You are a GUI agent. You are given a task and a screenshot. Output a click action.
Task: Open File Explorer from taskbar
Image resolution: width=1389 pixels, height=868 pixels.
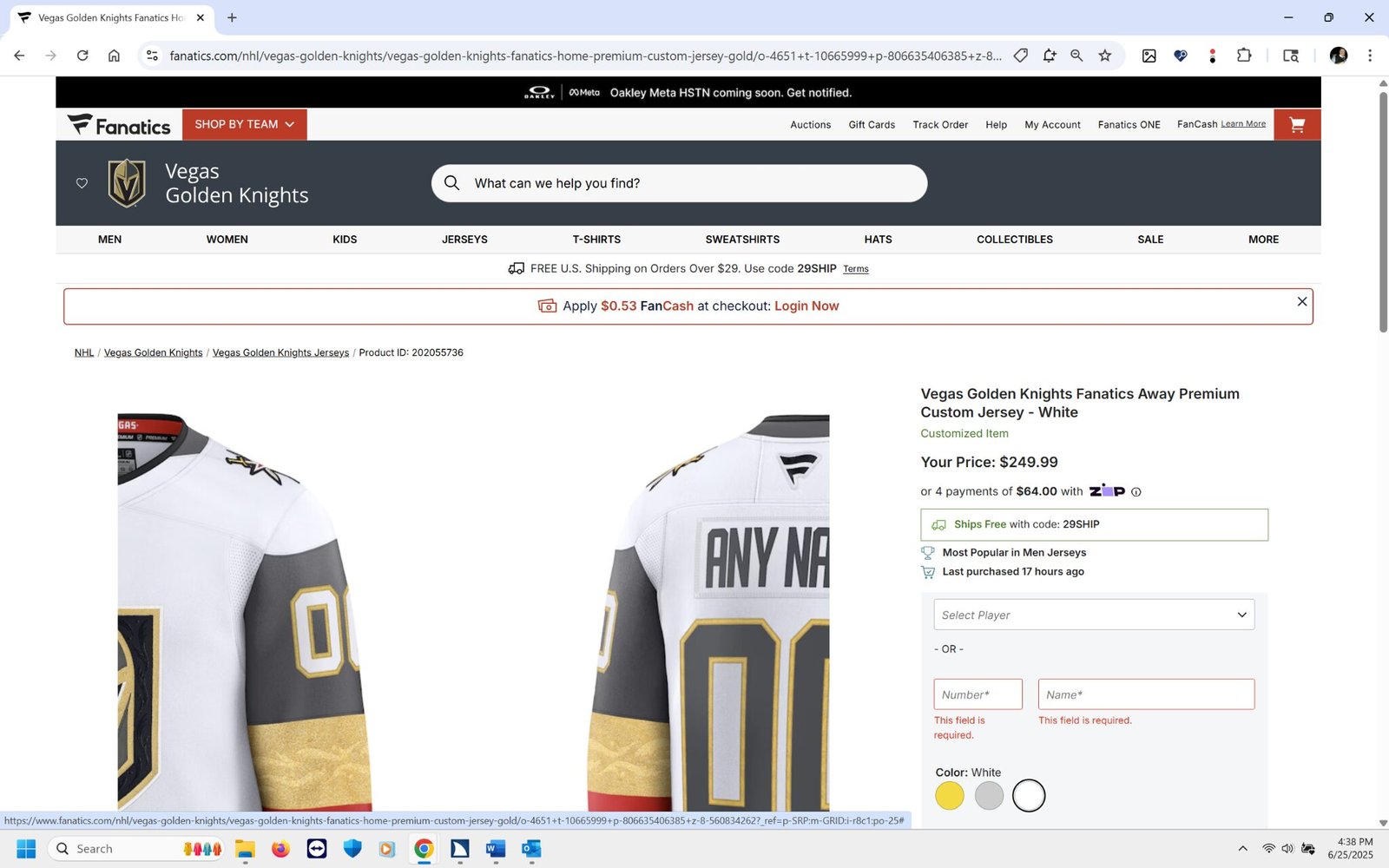[245, 849]
